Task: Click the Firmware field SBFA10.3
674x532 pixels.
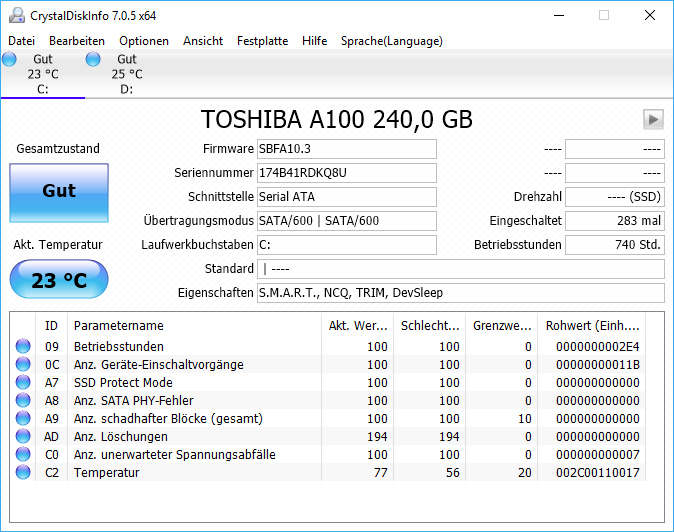Action: coord(346,149)
